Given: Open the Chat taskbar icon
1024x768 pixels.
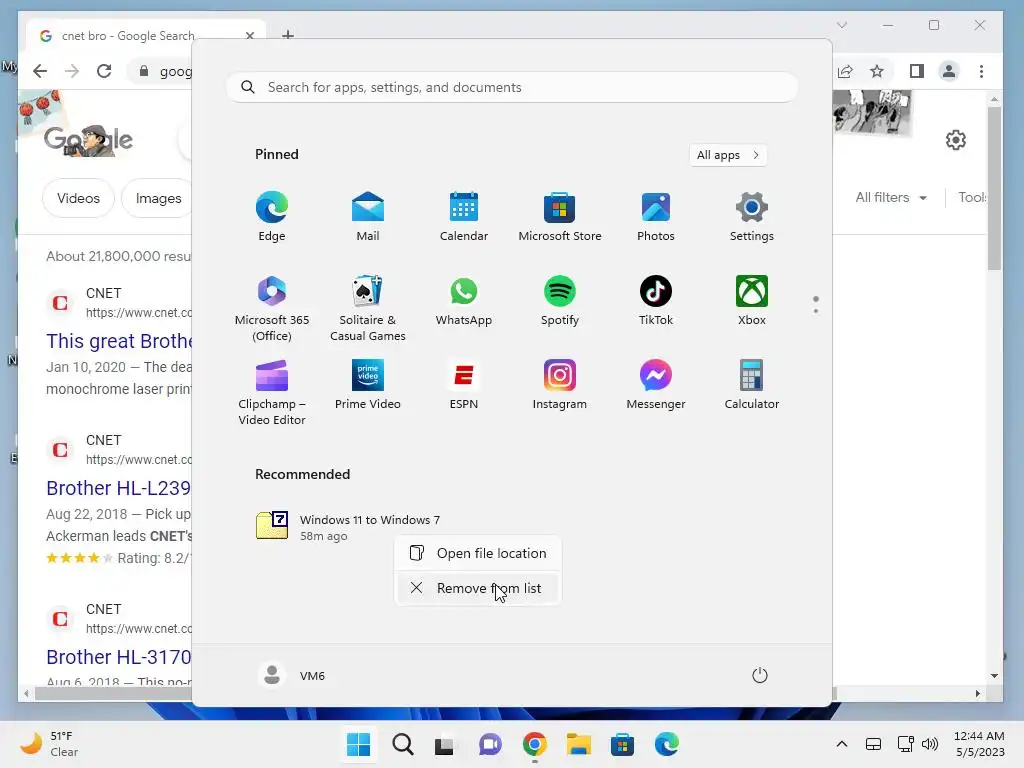Looking at the screenshot, I should [x=490, y=744].
